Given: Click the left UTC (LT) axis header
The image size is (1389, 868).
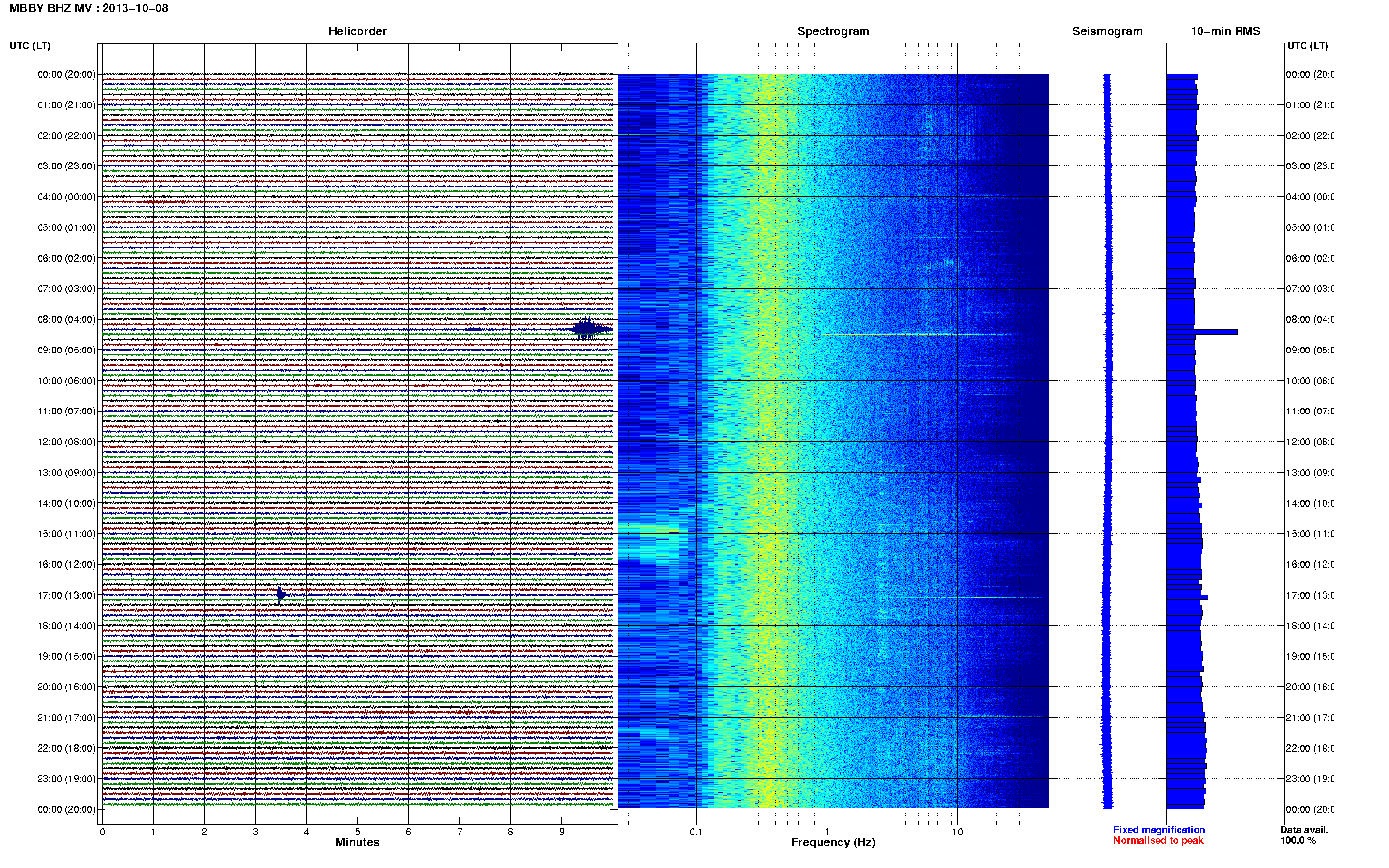Looking at the screenshot, I should click(30, 46).
